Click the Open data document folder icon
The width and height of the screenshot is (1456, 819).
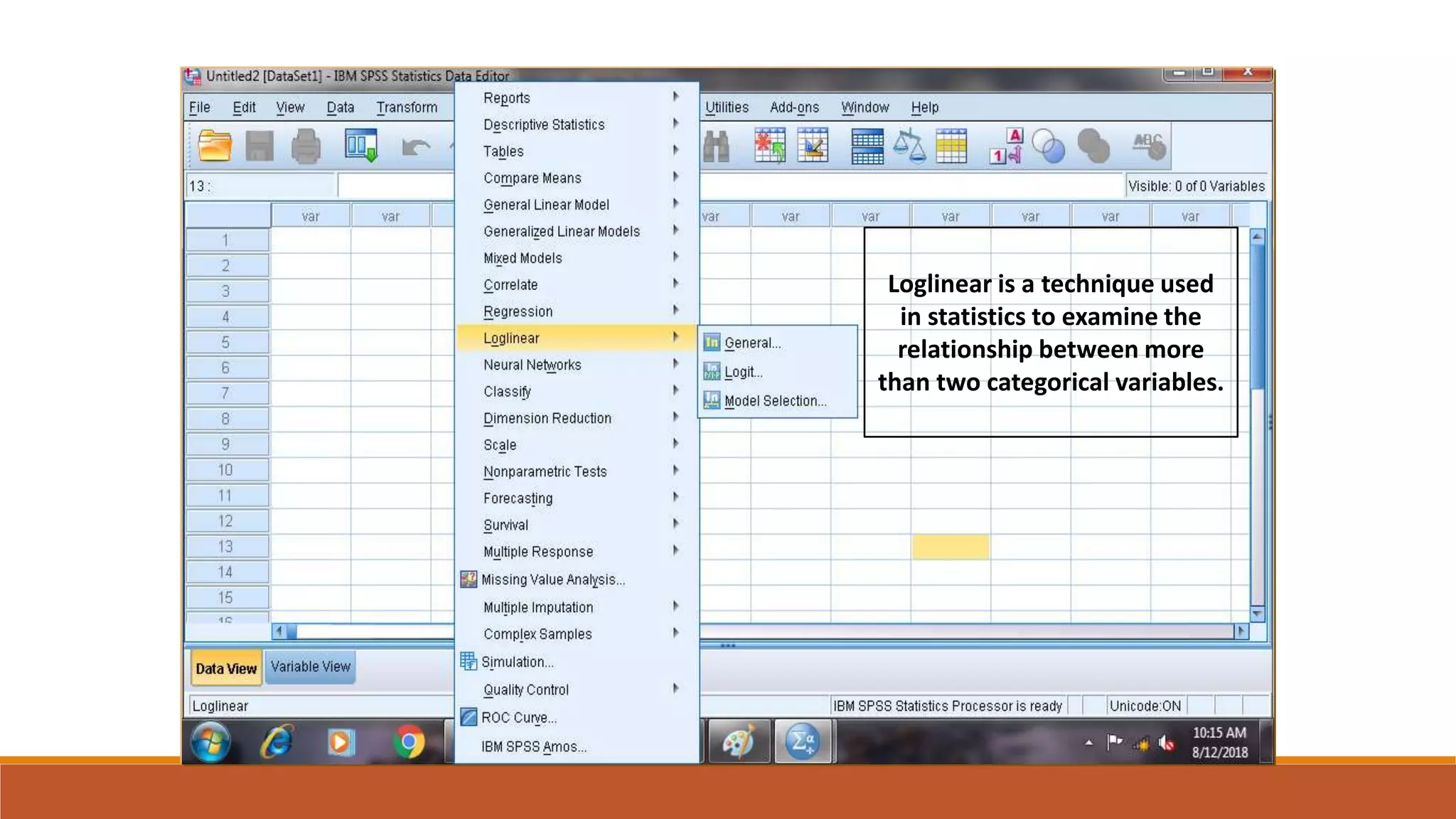(215, 146)
